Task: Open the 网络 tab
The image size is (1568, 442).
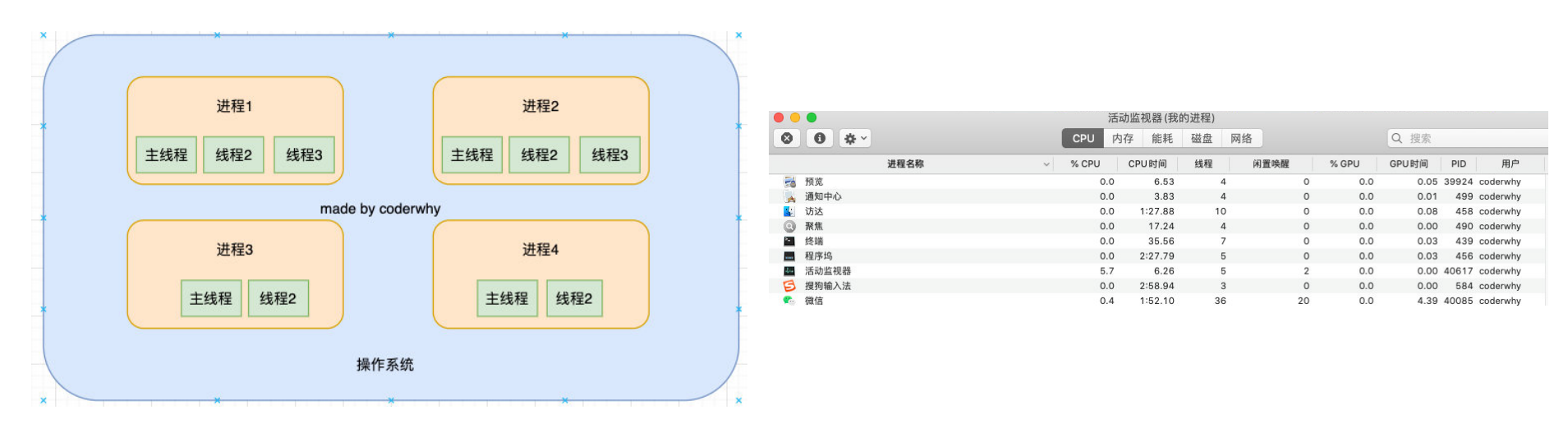Action: (x=1242, y=138)
